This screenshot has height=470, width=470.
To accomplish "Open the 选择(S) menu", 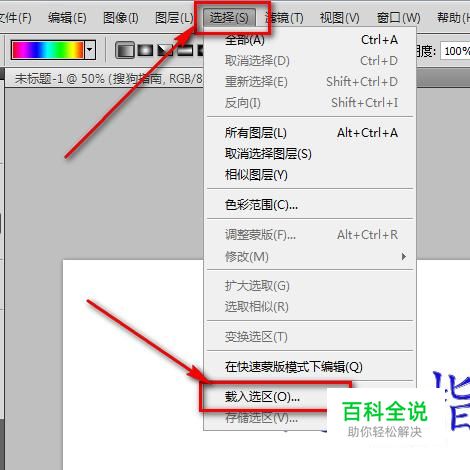I will (229, 18).
